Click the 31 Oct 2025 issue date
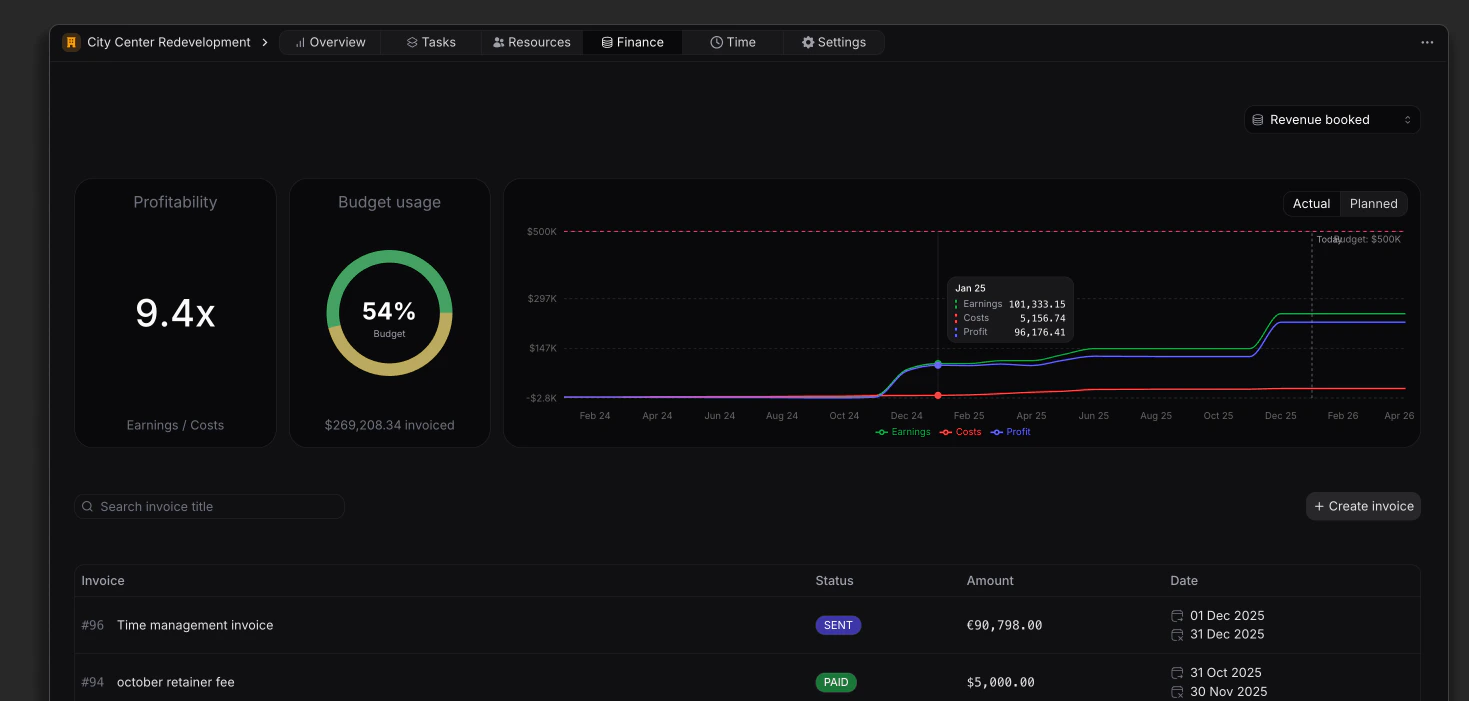The height and width of the screenshot is (701, 1469). (1226, 673)
